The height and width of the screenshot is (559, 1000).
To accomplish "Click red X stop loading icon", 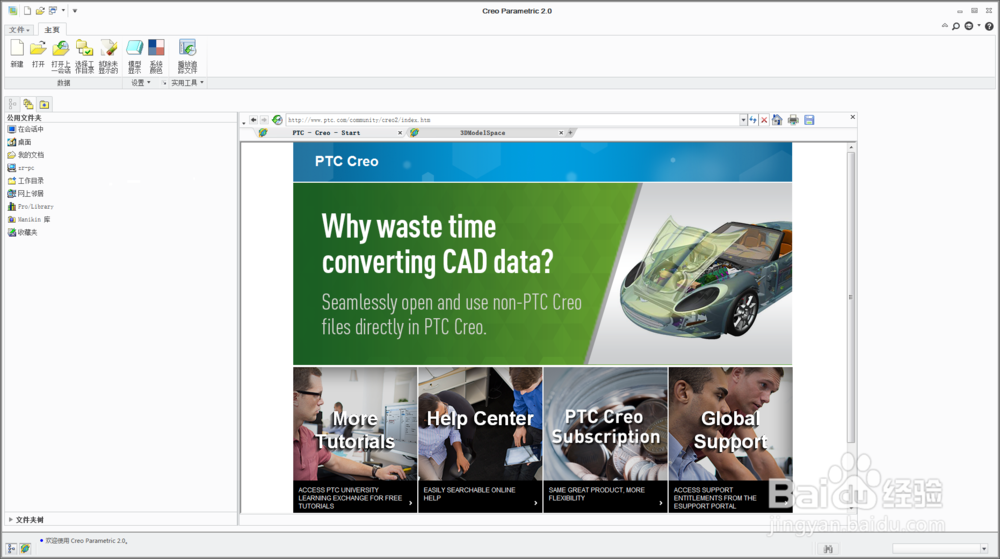I will coord(764,120).
